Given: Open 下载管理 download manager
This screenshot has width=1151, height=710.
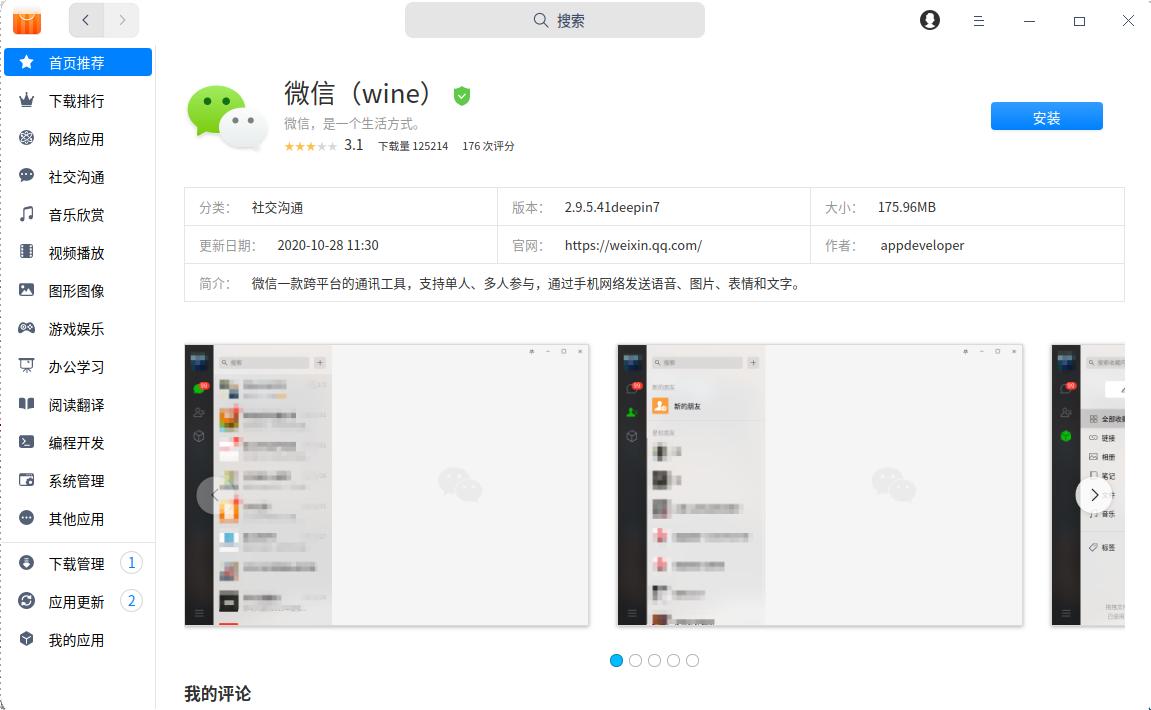Looking at the screenshot, I should (76, 562).
